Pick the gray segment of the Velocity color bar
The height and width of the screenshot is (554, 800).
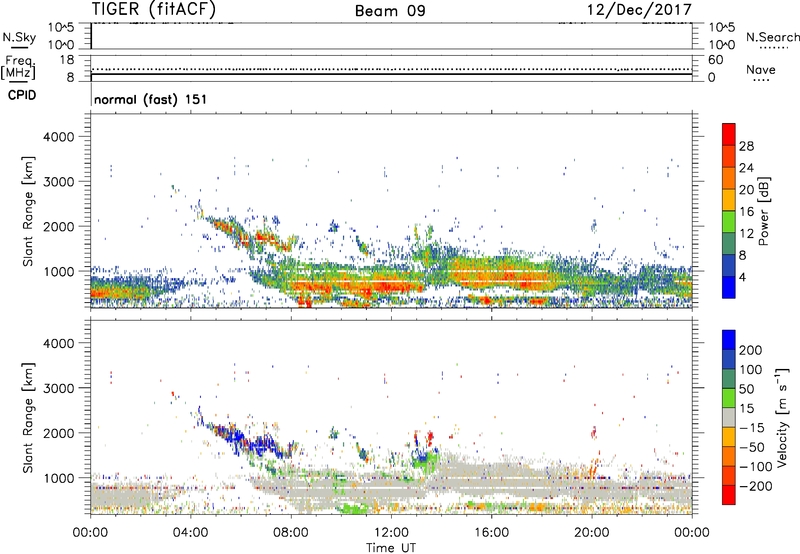[729, 417]
